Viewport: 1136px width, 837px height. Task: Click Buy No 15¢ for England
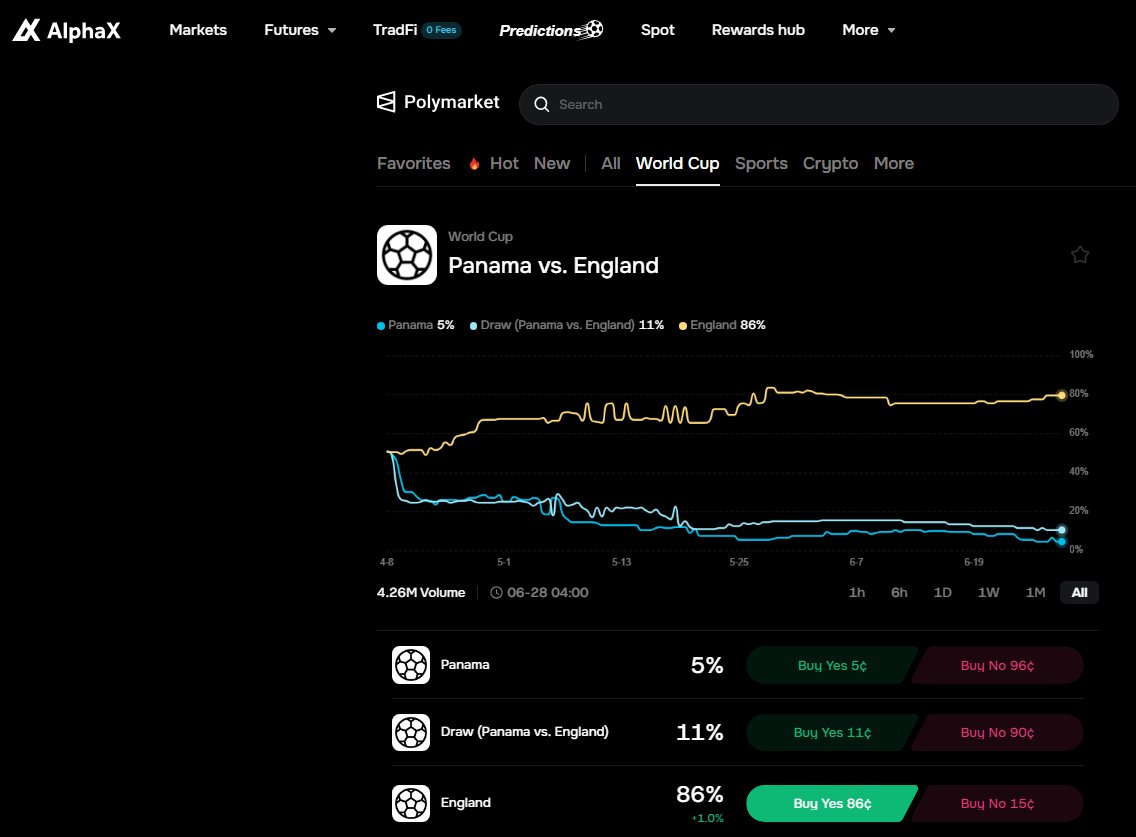tap(997, 803)
